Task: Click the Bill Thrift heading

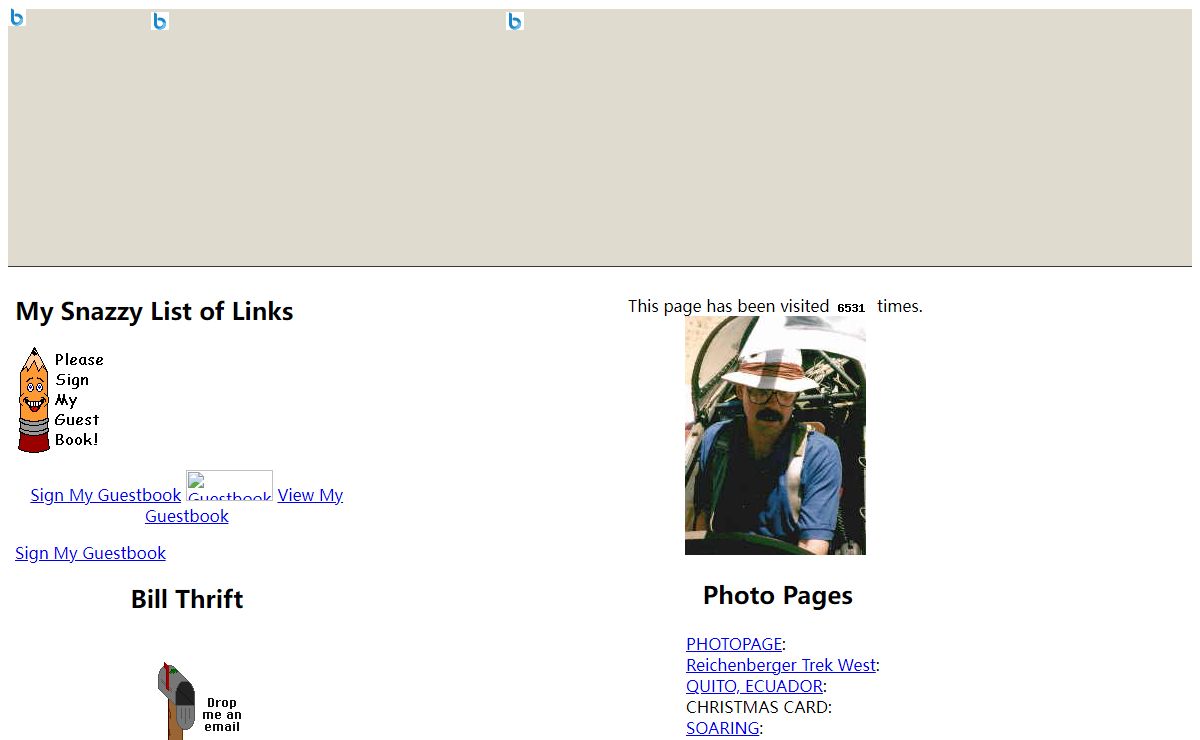Action: [x=187, y=599]
